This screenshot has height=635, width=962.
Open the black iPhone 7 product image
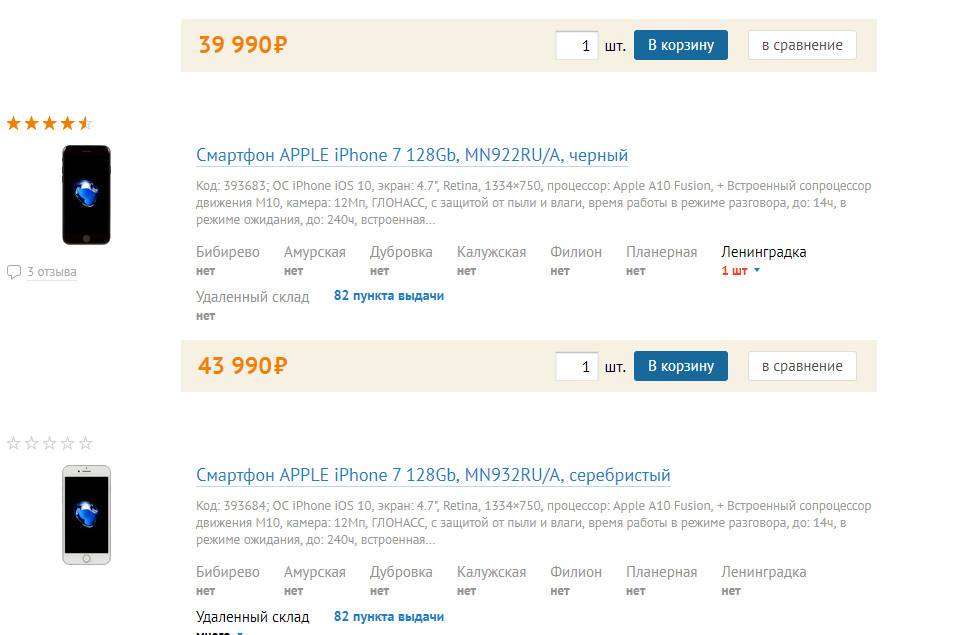[86, 195]
